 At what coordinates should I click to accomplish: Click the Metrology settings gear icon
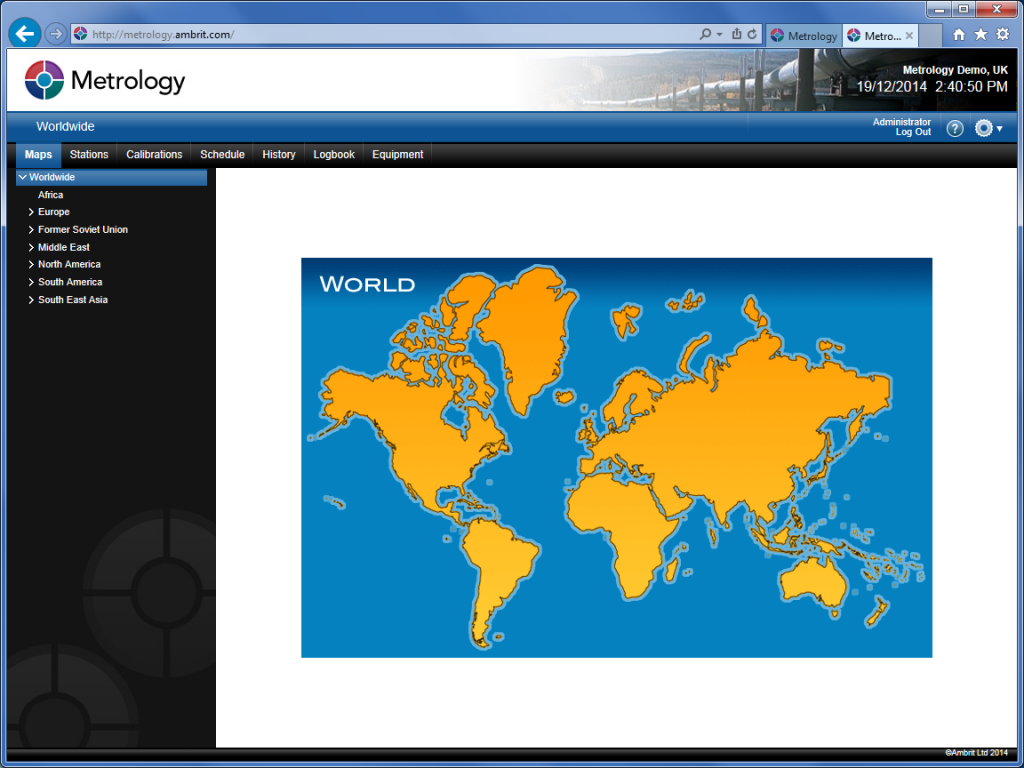(x=985, y=128)
